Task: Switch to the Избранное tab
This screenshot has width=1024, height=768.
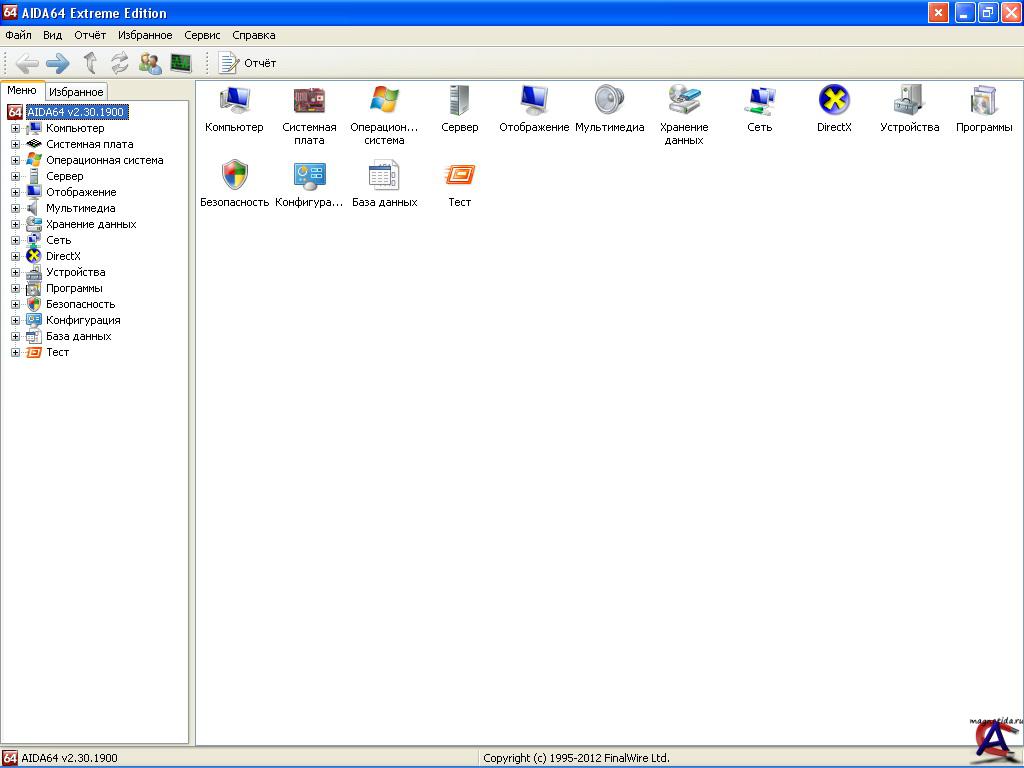Action: tap(76, 92)
